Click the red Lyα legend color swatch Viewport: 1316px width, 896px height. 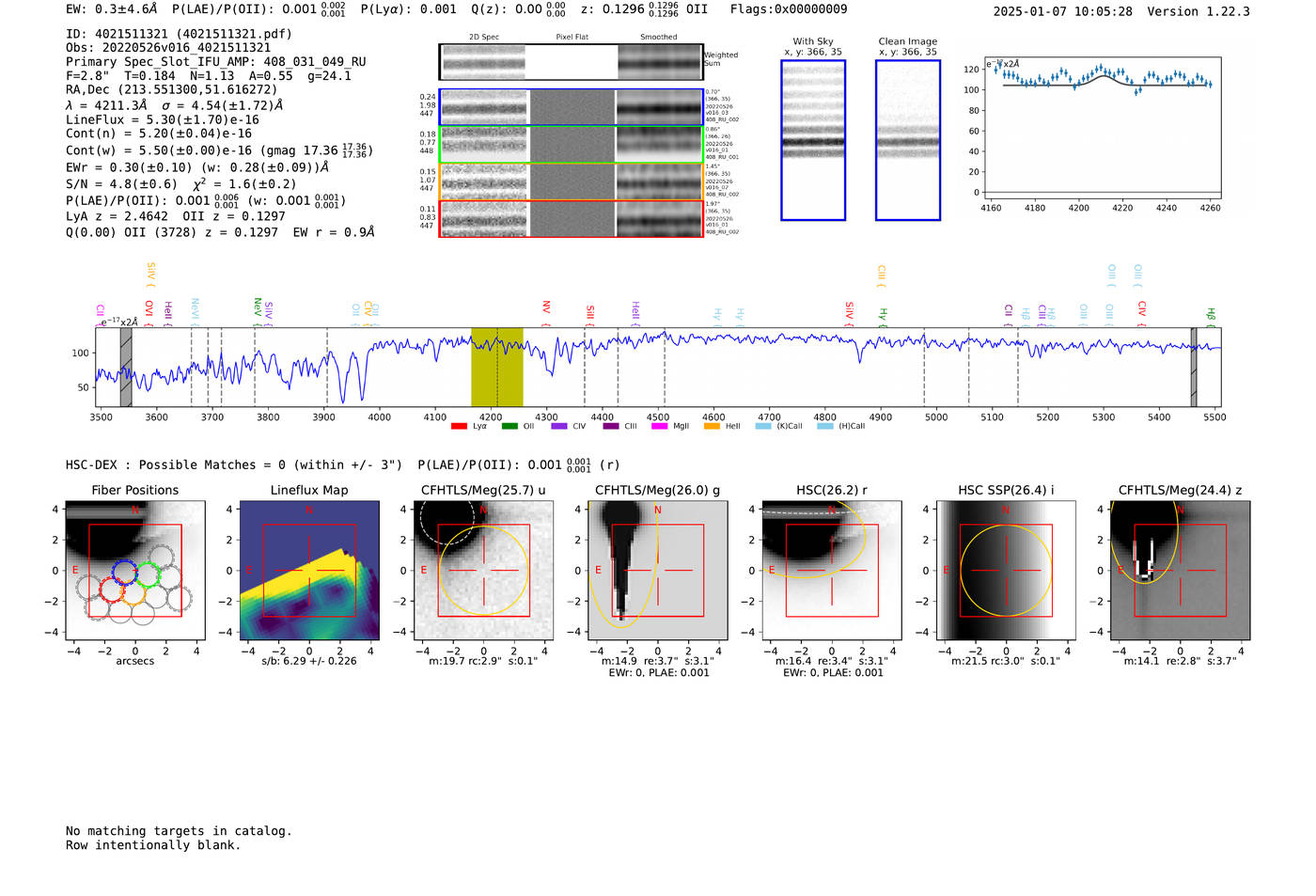[459, 427]
